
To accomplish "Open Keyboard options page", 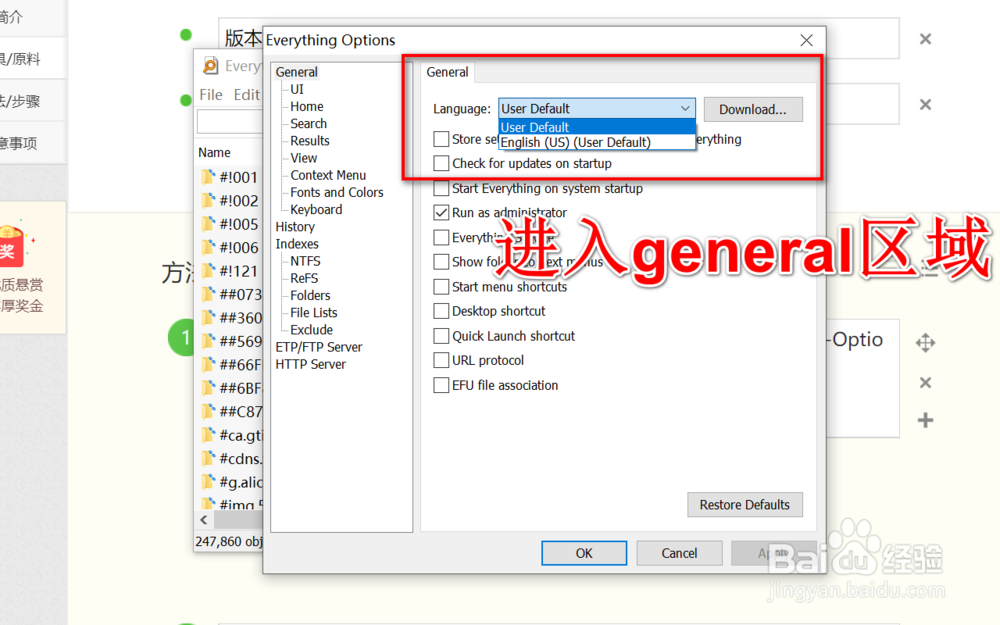I will tap(316, 210).
